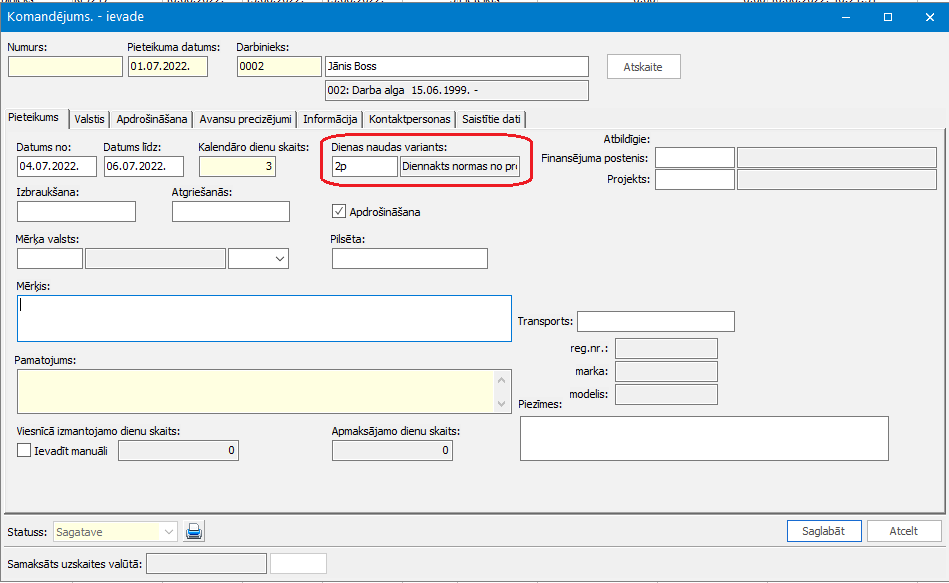
Task: Open the Informācija tab
Action: [x=330, y=119]
